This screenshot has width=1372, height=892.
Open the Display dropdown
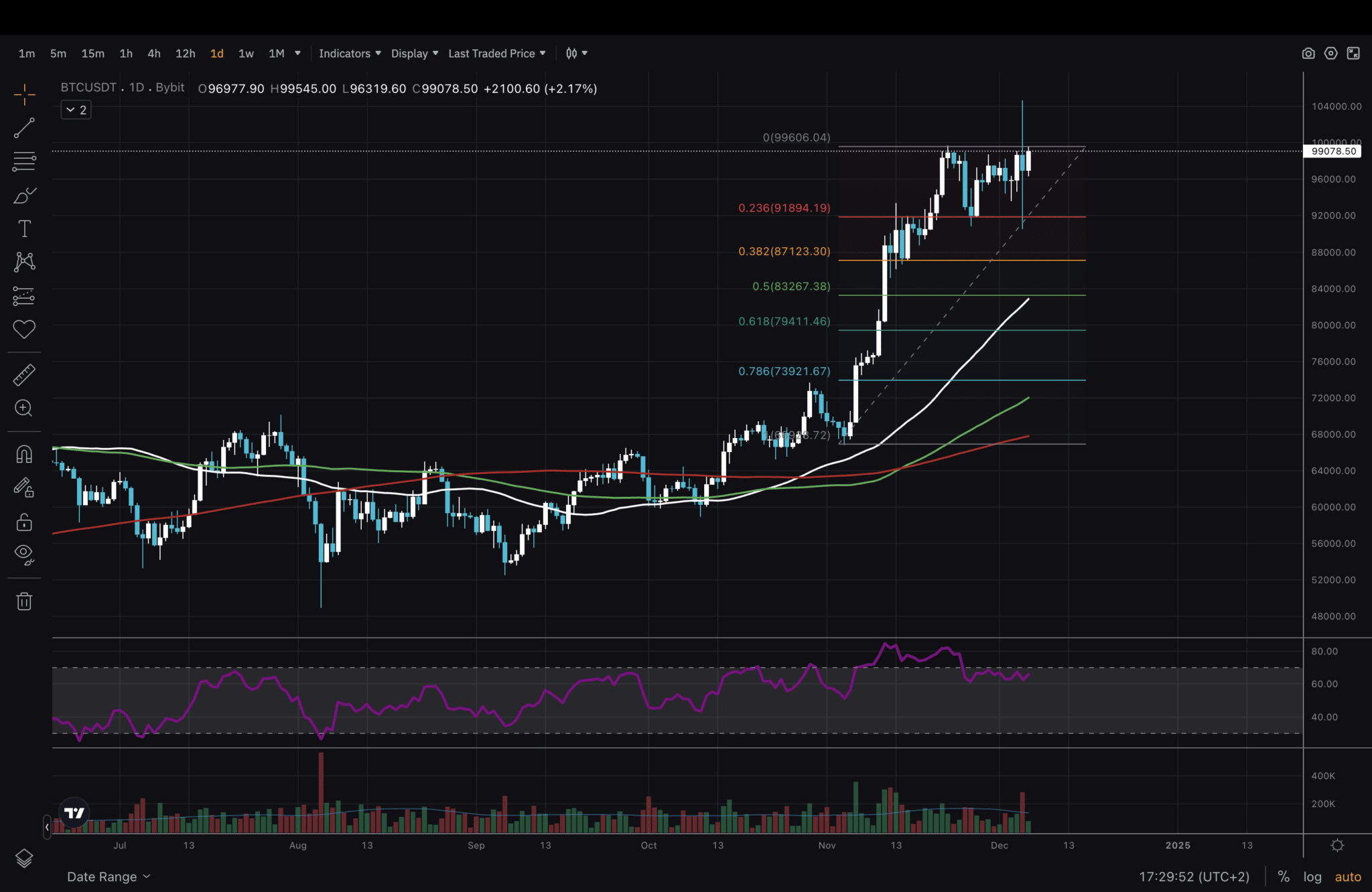coord(415,54)
